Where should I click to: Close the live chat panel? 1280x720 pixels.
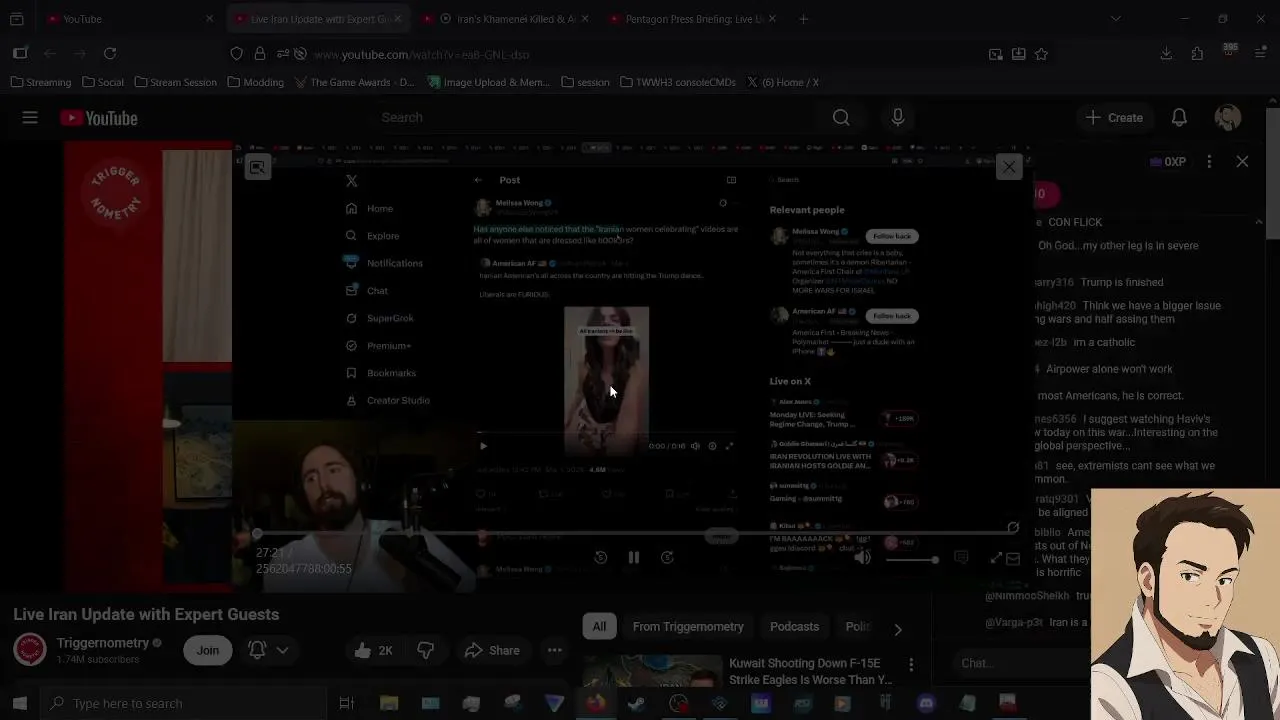[x=1242, y=161]
